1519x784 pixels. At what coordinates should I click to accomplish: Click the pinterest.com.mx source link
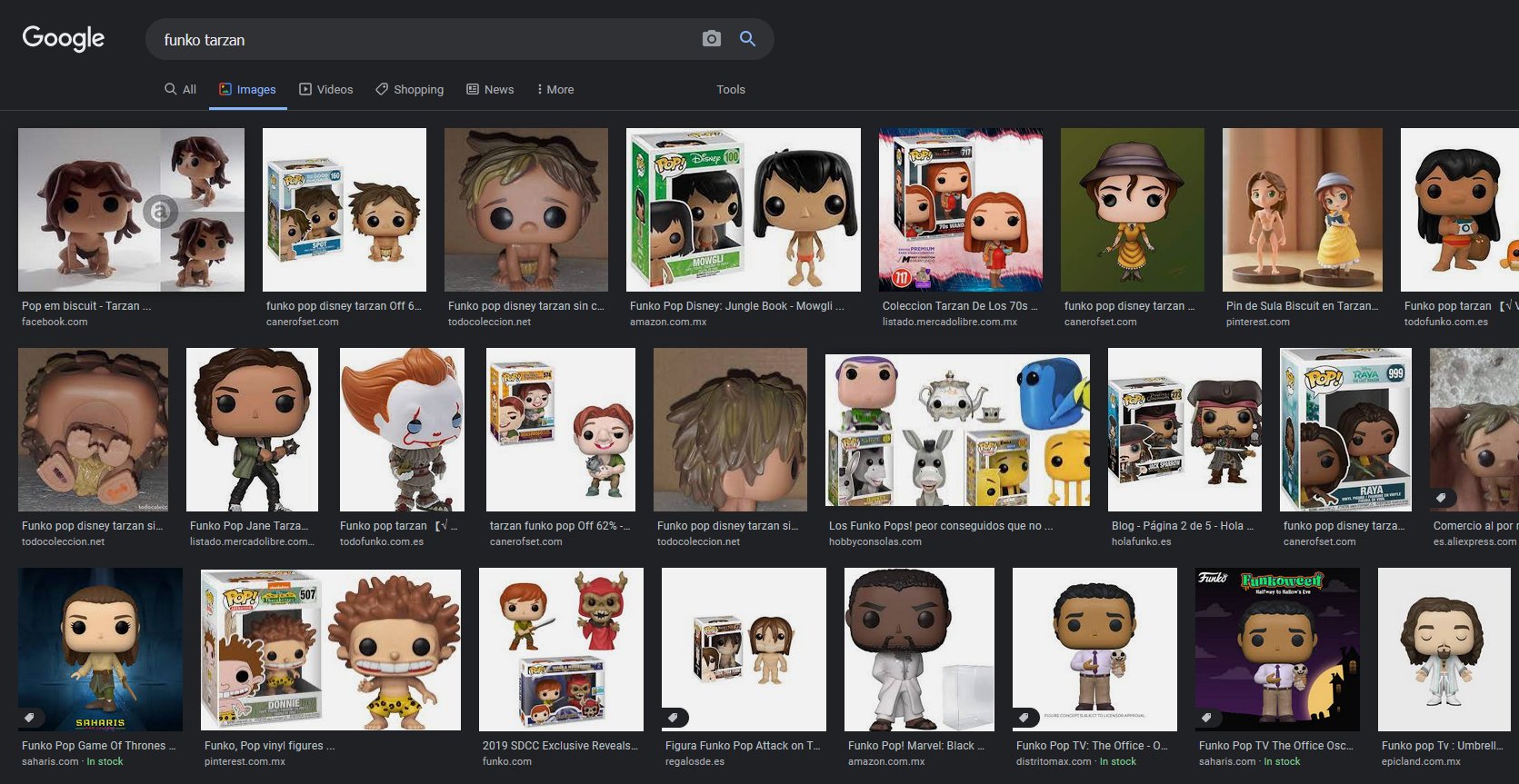pyautogui.click(x=245, y=761)
